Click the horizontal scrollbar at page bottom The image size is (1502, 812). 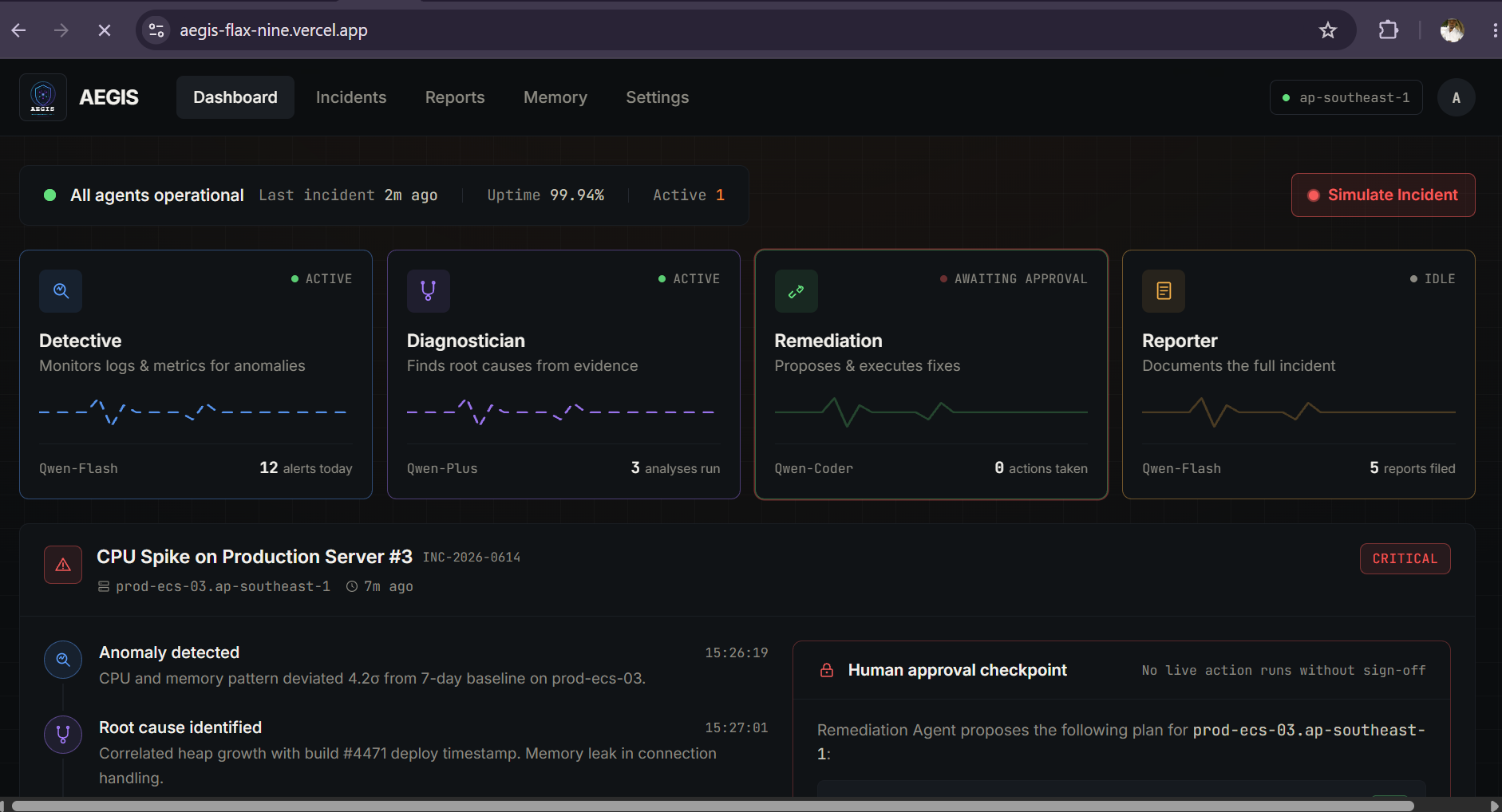tap(713, 806)
